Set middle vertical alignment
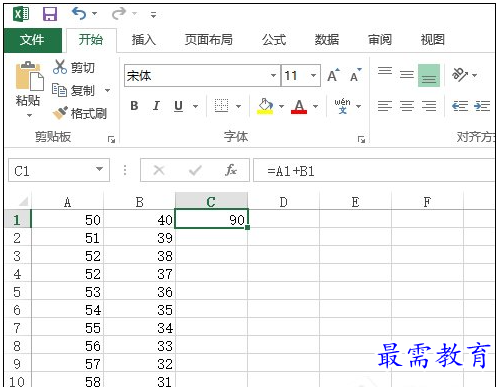499x387 pixels. 407,75
